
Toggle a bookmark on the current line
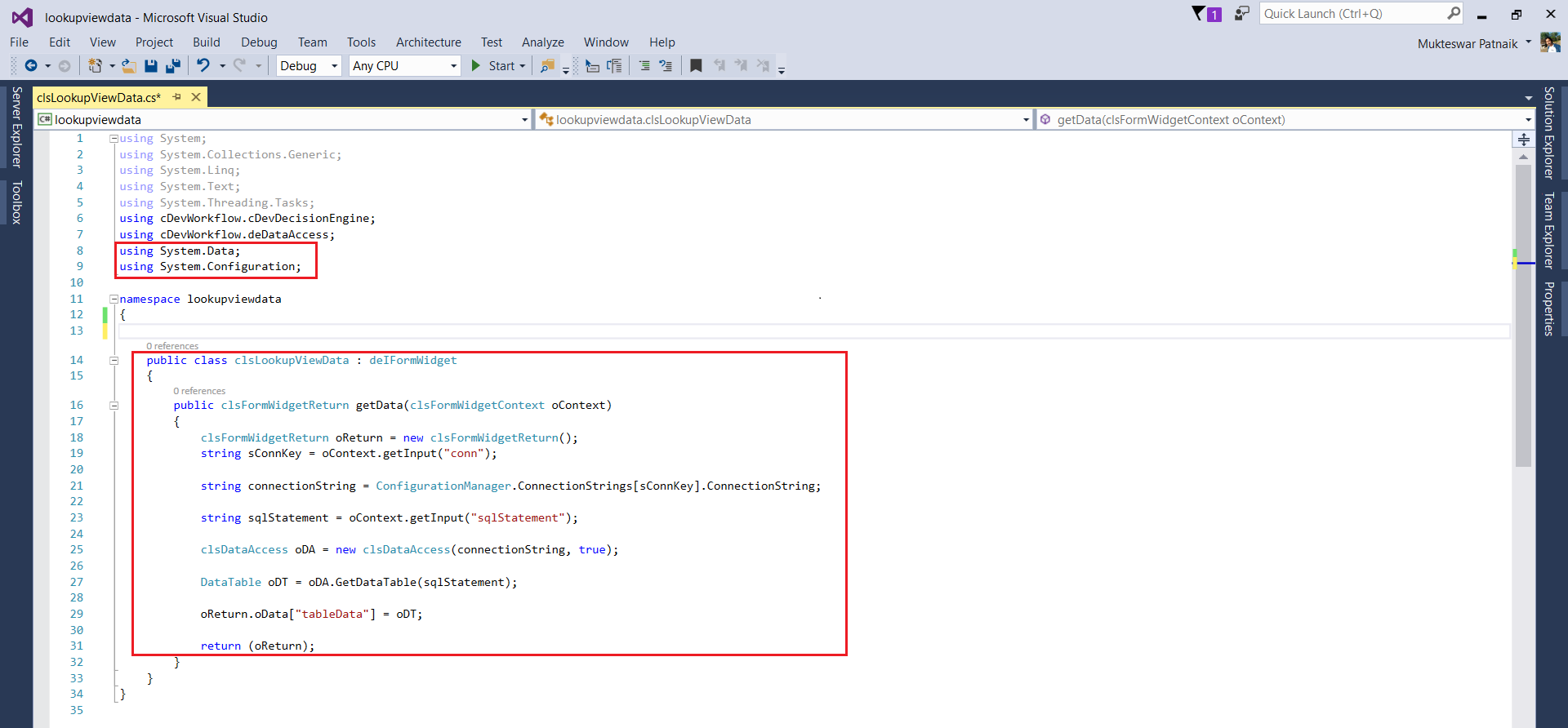(x=696, y=66)
